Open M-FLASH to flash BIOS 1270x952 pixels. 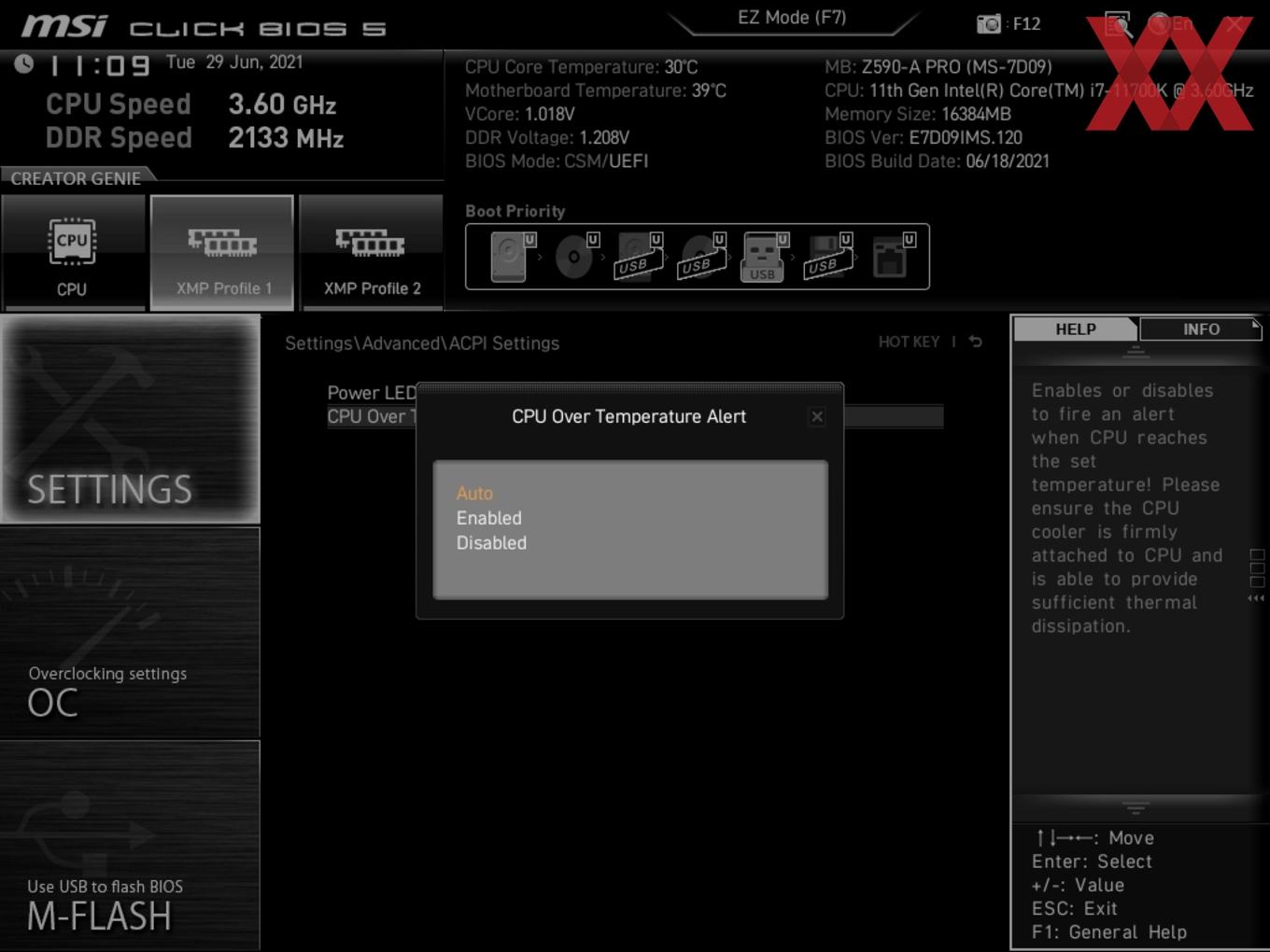pyautogui.click(x=130, y=846)
